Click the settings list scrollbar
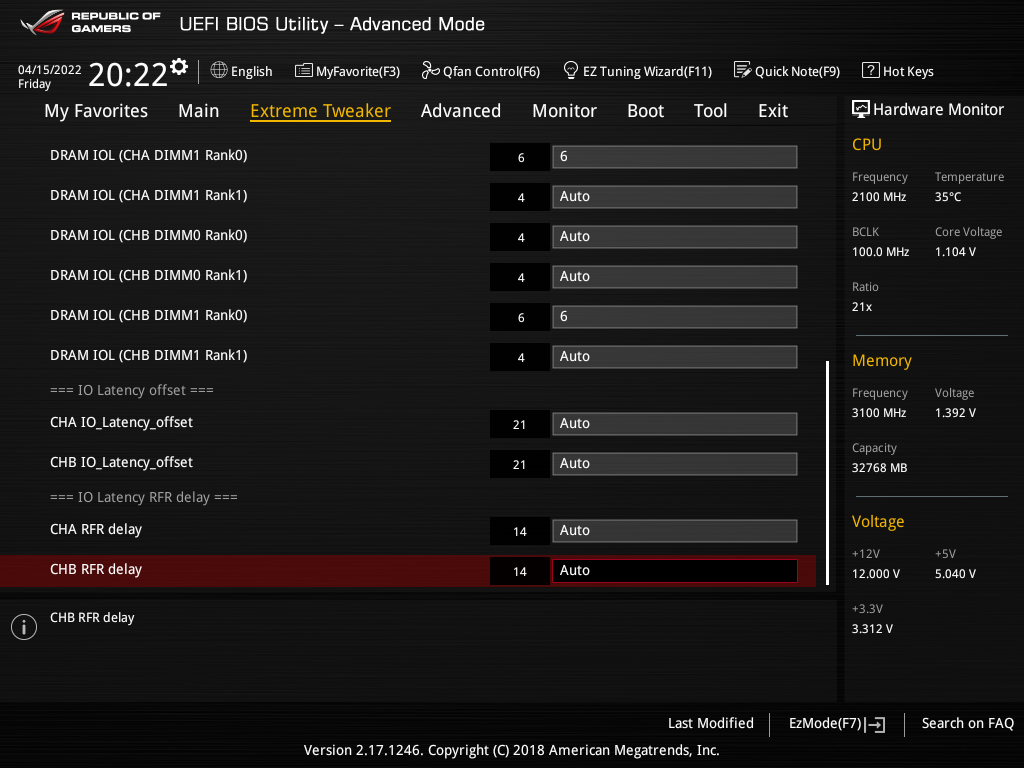 [x=827, y=473]
